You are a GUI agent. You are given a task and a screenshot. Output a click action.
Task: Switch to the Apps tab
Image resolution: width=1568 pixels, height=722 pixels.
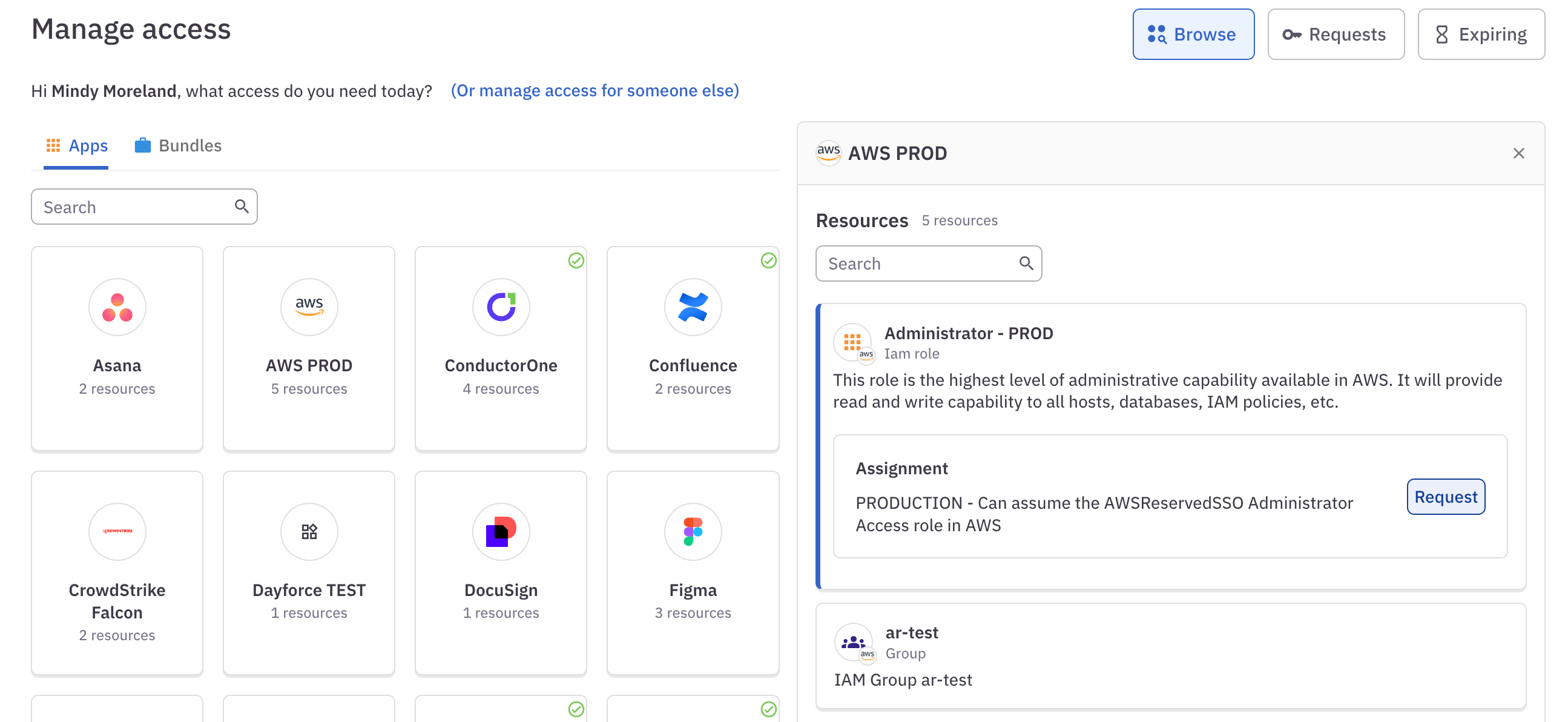[76, 145]
